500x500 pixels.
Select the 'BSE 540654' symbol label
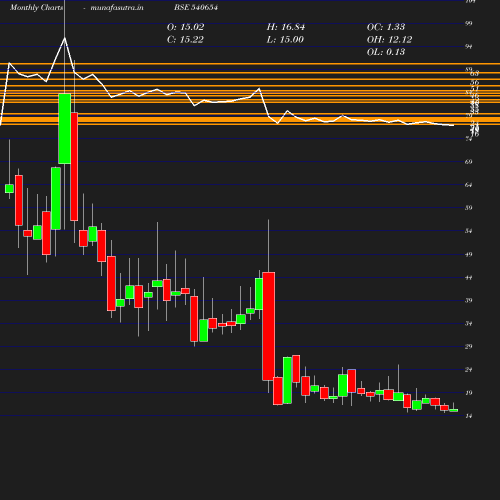(x=196, y=7)
